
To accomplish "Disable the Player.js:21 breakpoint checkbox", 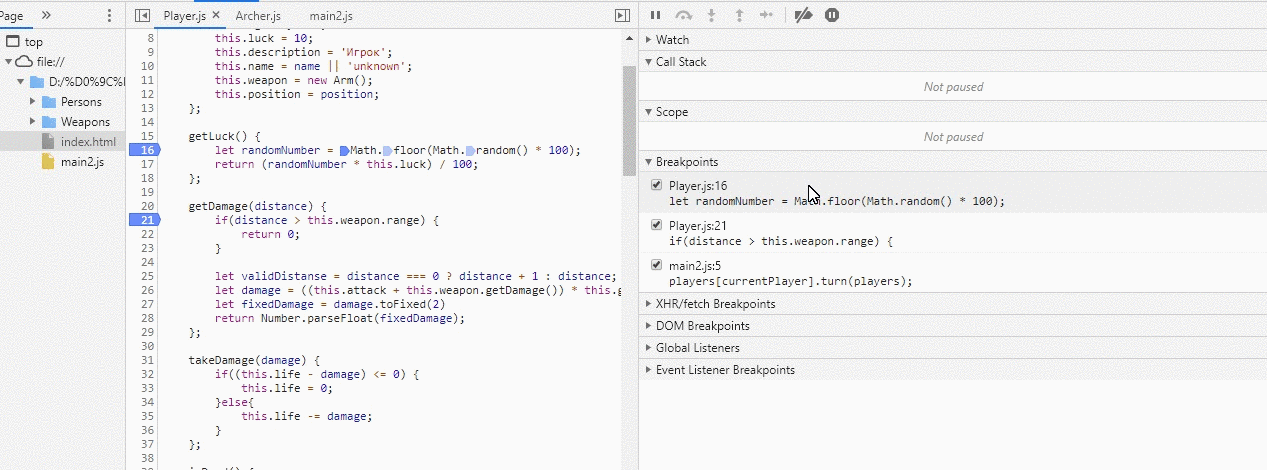I will coord(656,225).
